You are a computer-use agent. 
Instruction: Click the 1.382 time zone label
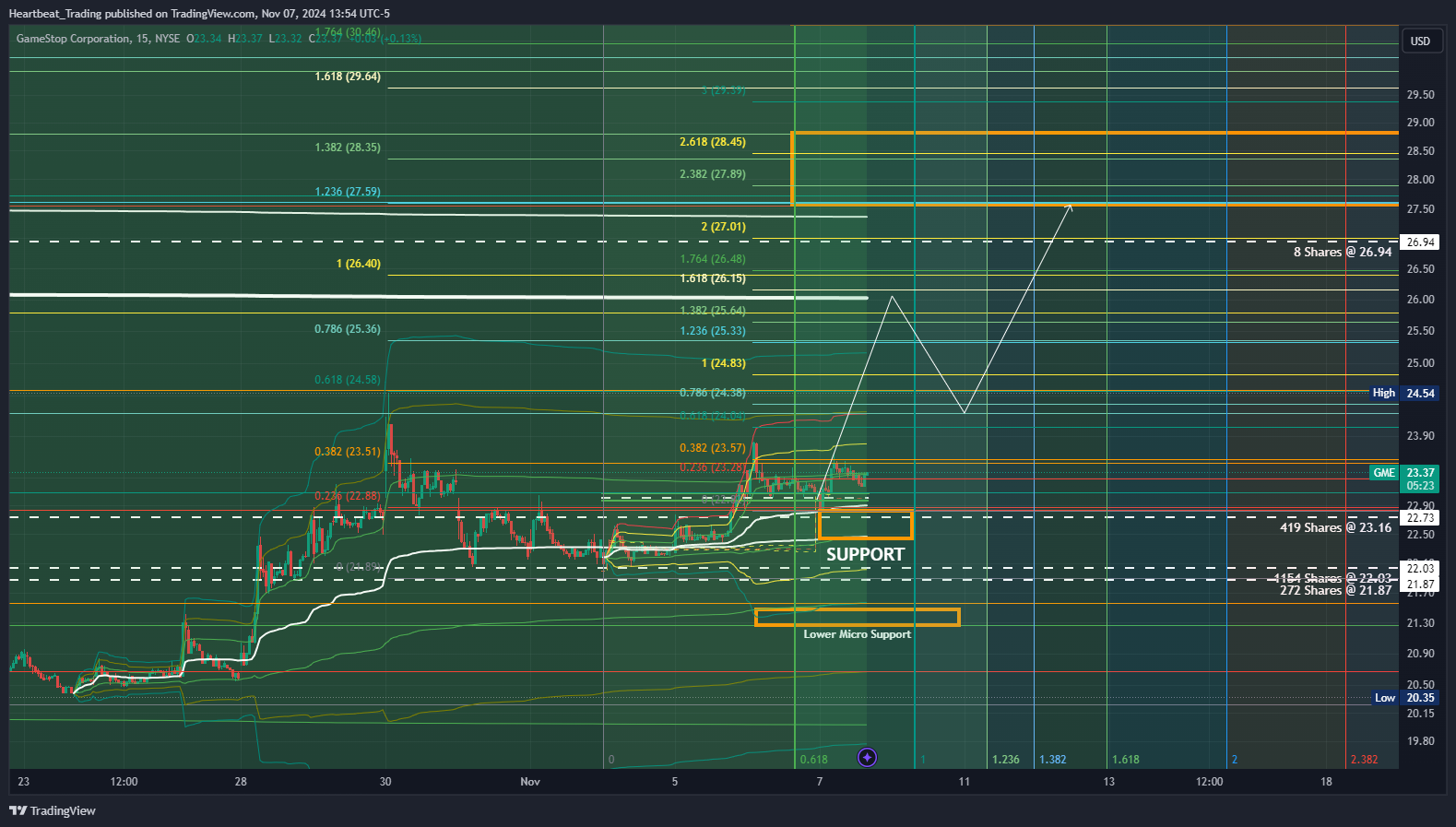coord(1053,760)
